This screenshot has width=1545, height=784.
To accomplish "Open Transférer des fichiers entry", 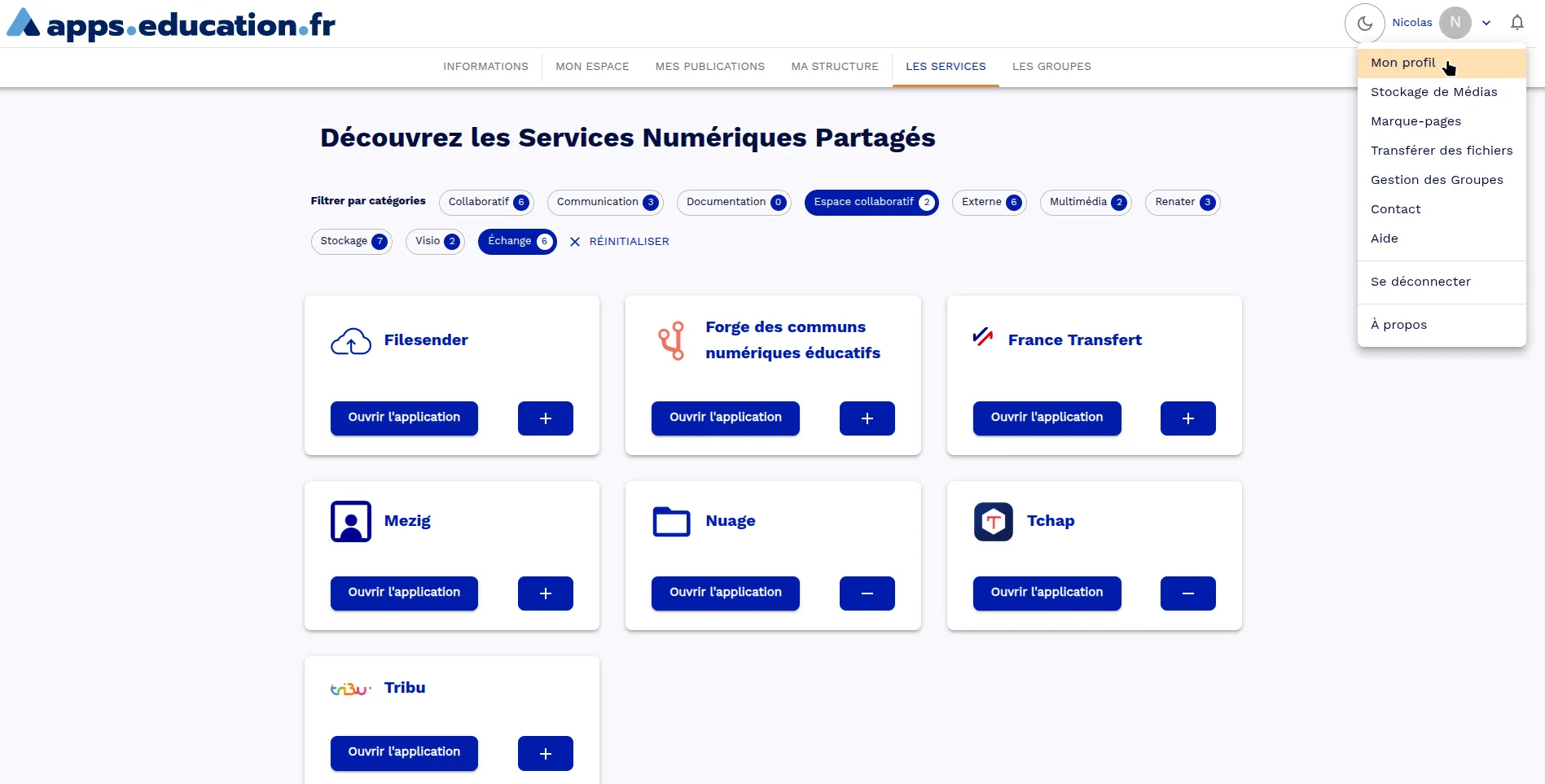I will (1442, 151).
